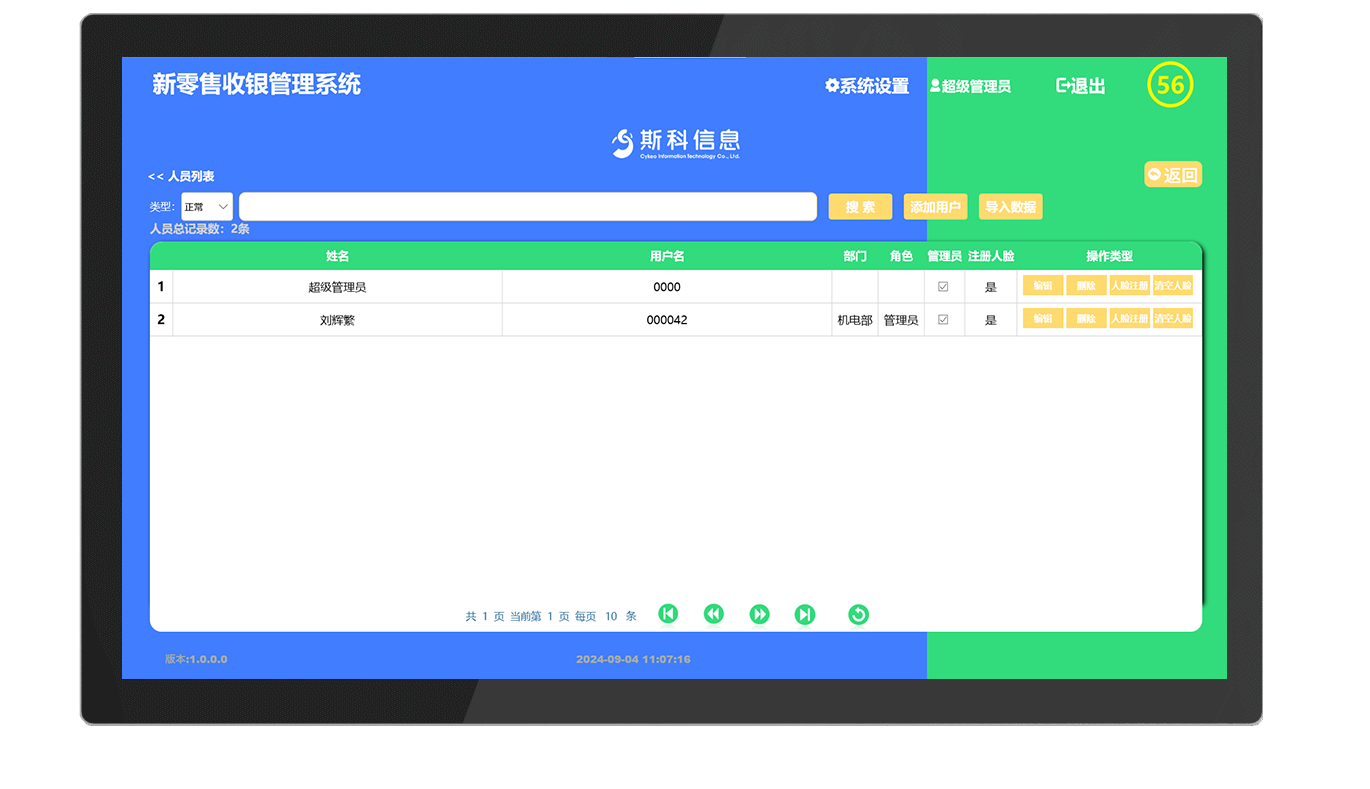Open 系统设置 system settings
The image size is (1370, 789).
coord(866,86)
